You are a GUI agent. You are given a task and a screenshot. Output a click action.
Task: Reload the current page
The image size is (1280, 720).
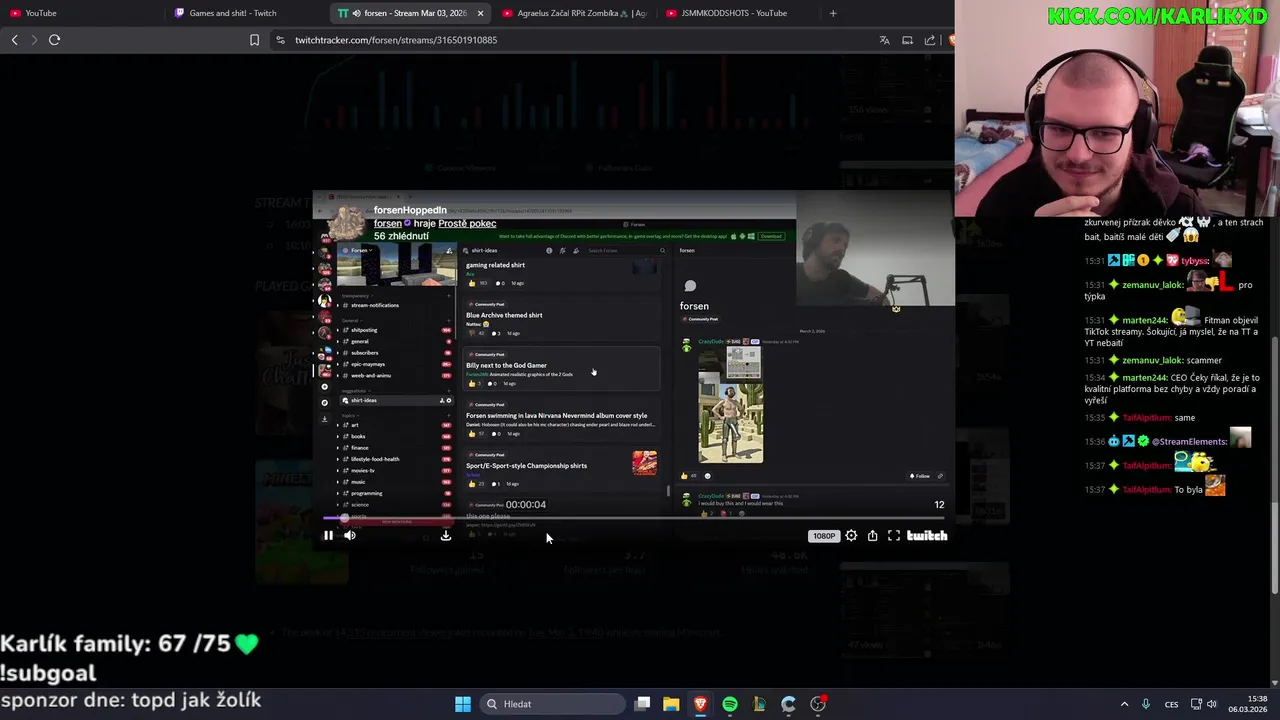click(54, 40)
